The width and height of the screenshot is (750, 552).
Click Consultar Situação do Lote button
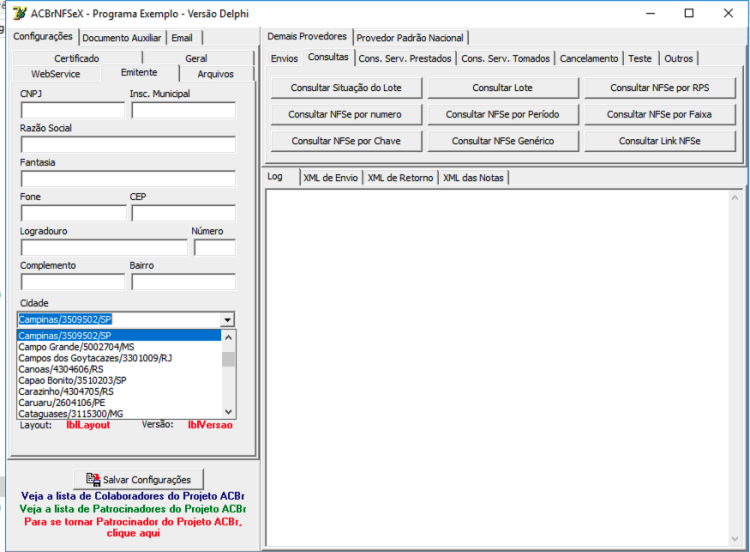click(346, 88)
